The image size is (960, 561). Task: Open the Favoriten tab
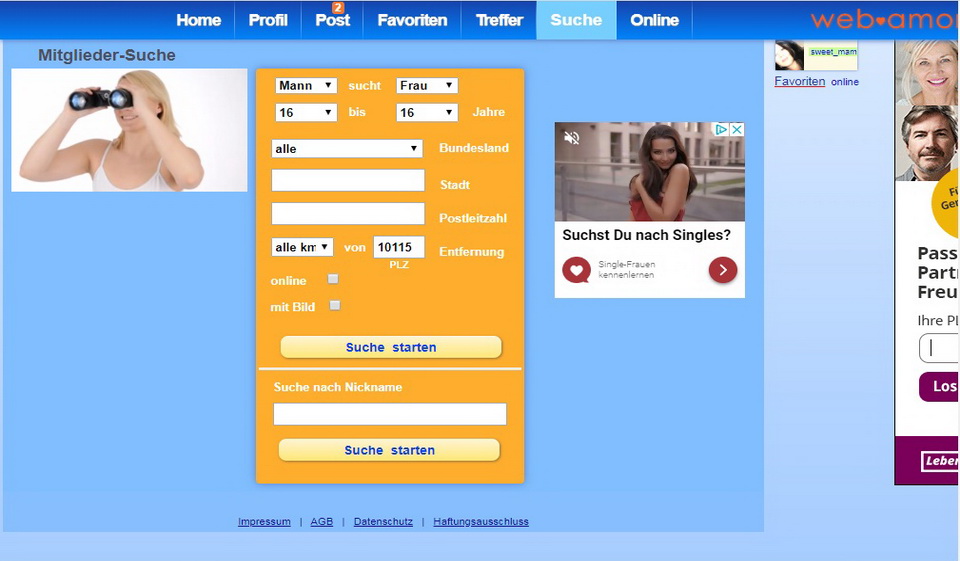point(412,20)
